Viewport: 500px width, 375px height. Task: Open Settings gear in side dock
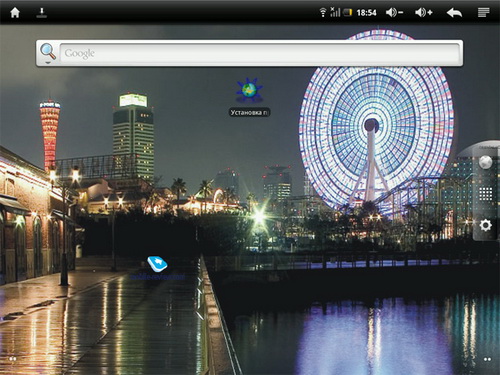click(x=485, y=225)
